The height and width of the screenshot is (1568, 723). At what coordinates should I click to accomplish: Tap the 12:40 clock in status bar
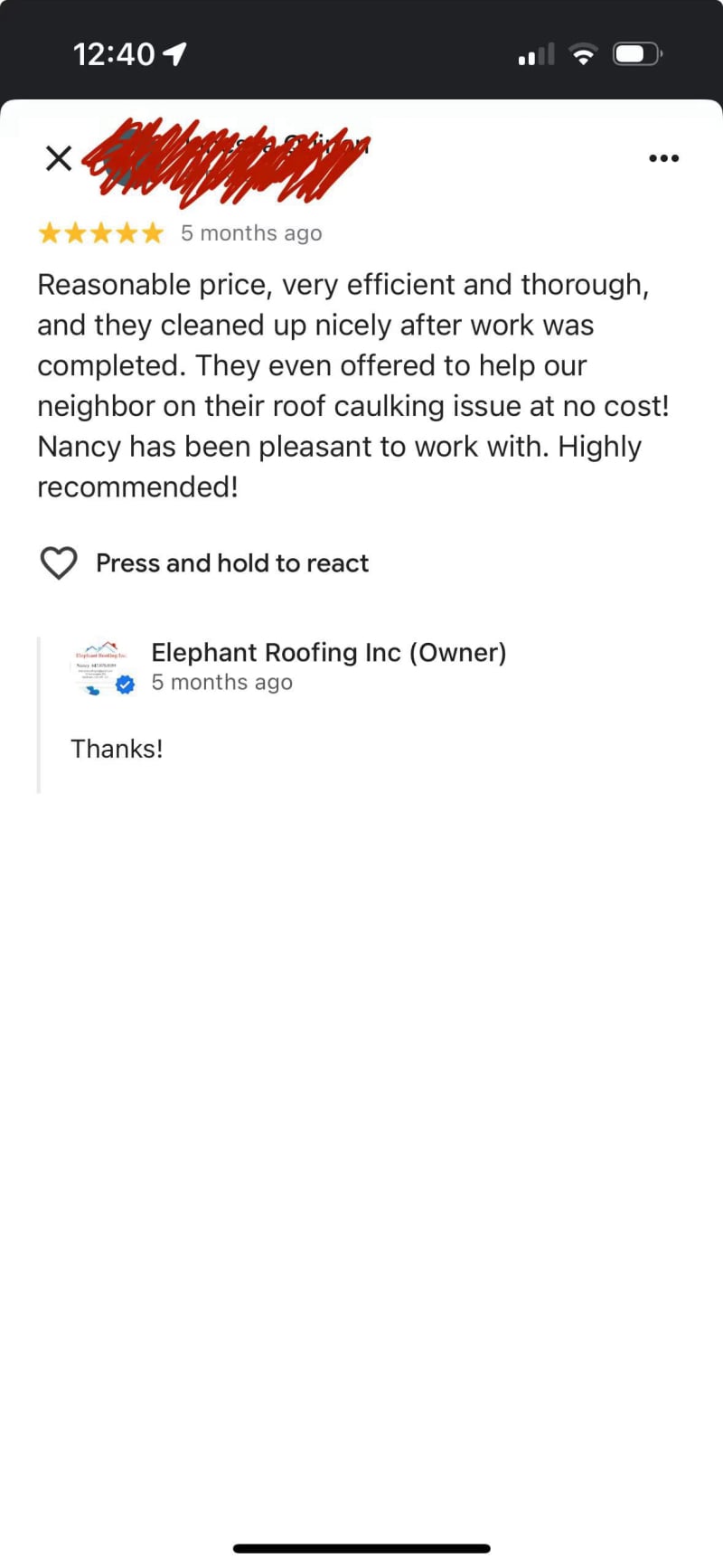(114, 54)
